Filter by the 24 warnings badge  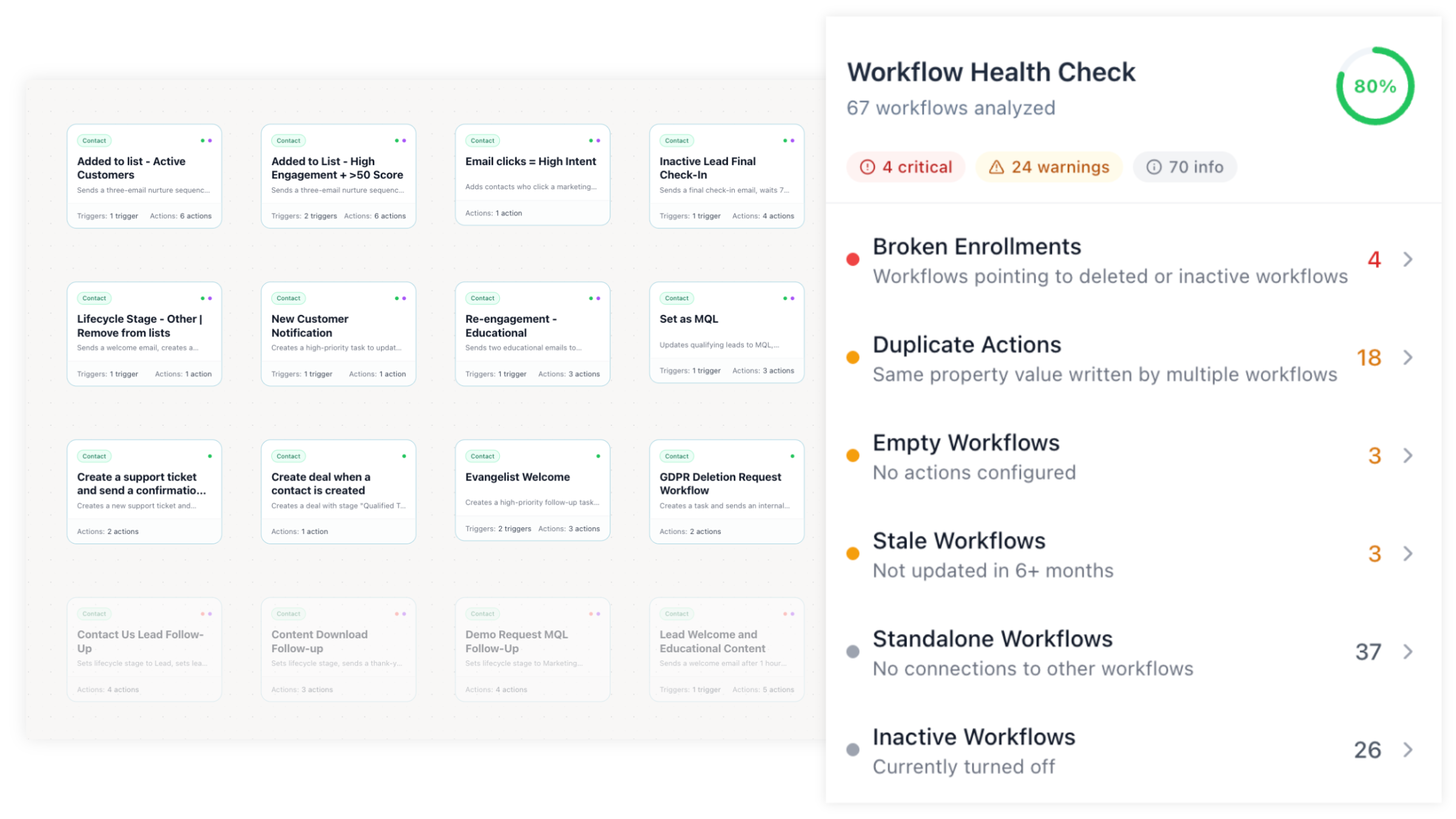[1049, 167]
